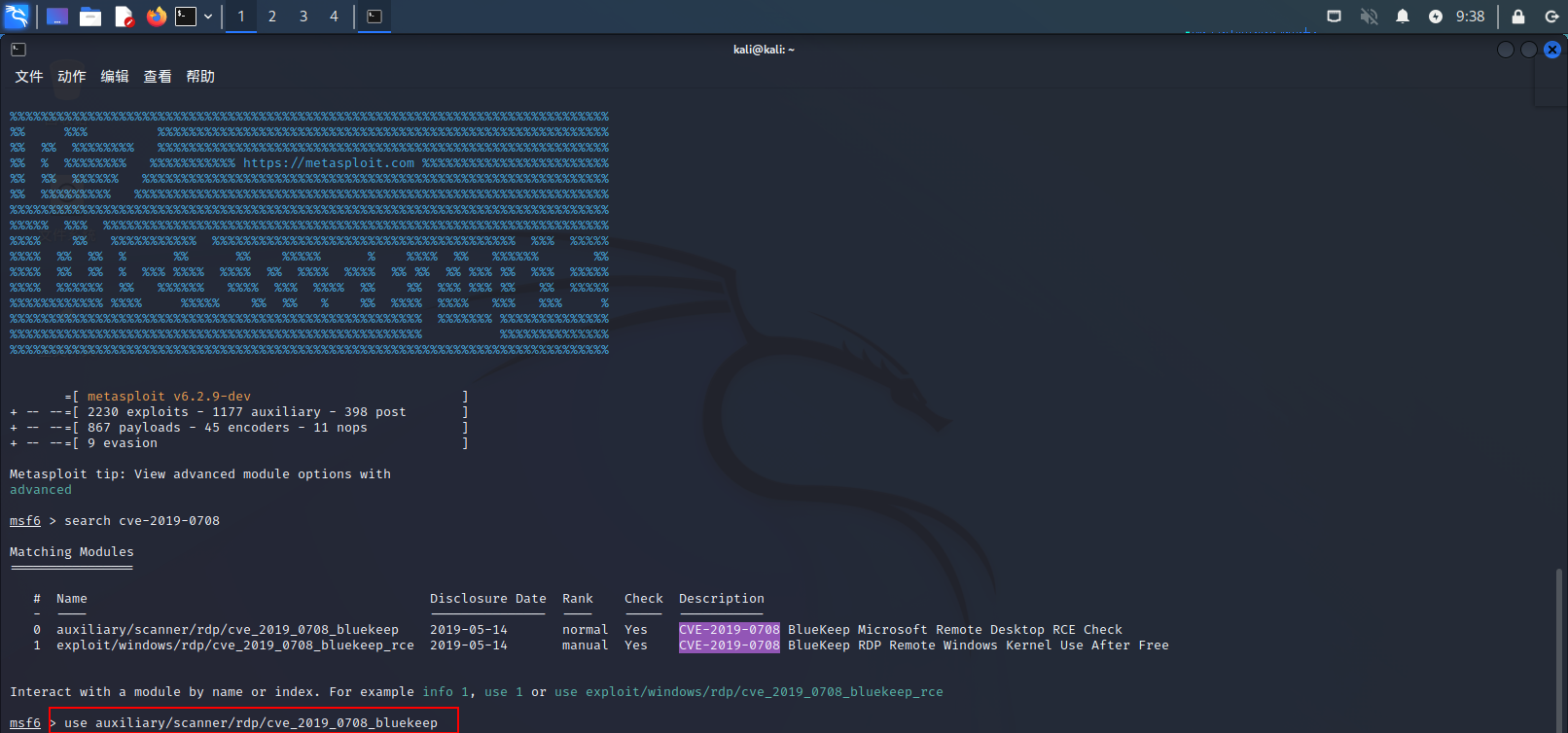Click the 'use auxiliary/scanner/rdp' command line
The width and height of the screenshot is (1568, 733).
251,723
